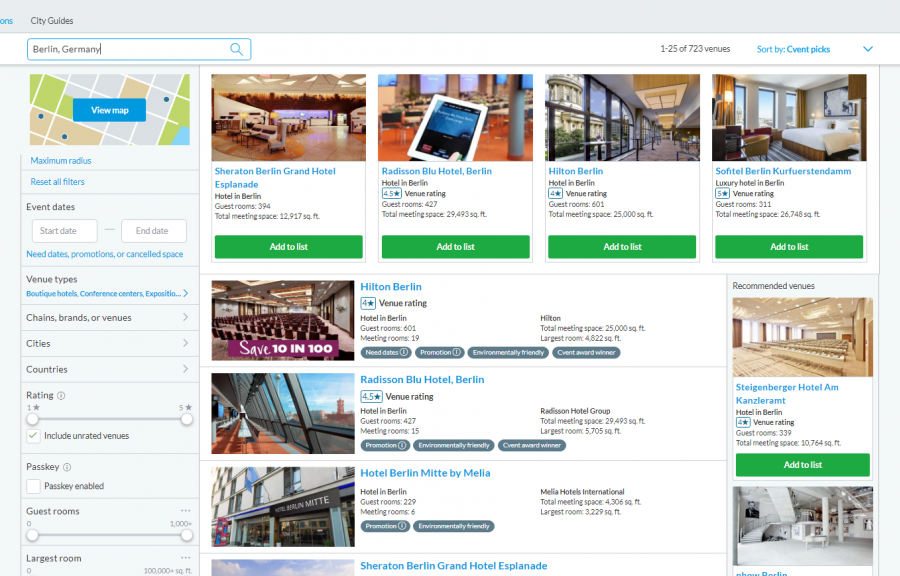Click the End date field
The image size is (900, 576).
click(154, 231)
